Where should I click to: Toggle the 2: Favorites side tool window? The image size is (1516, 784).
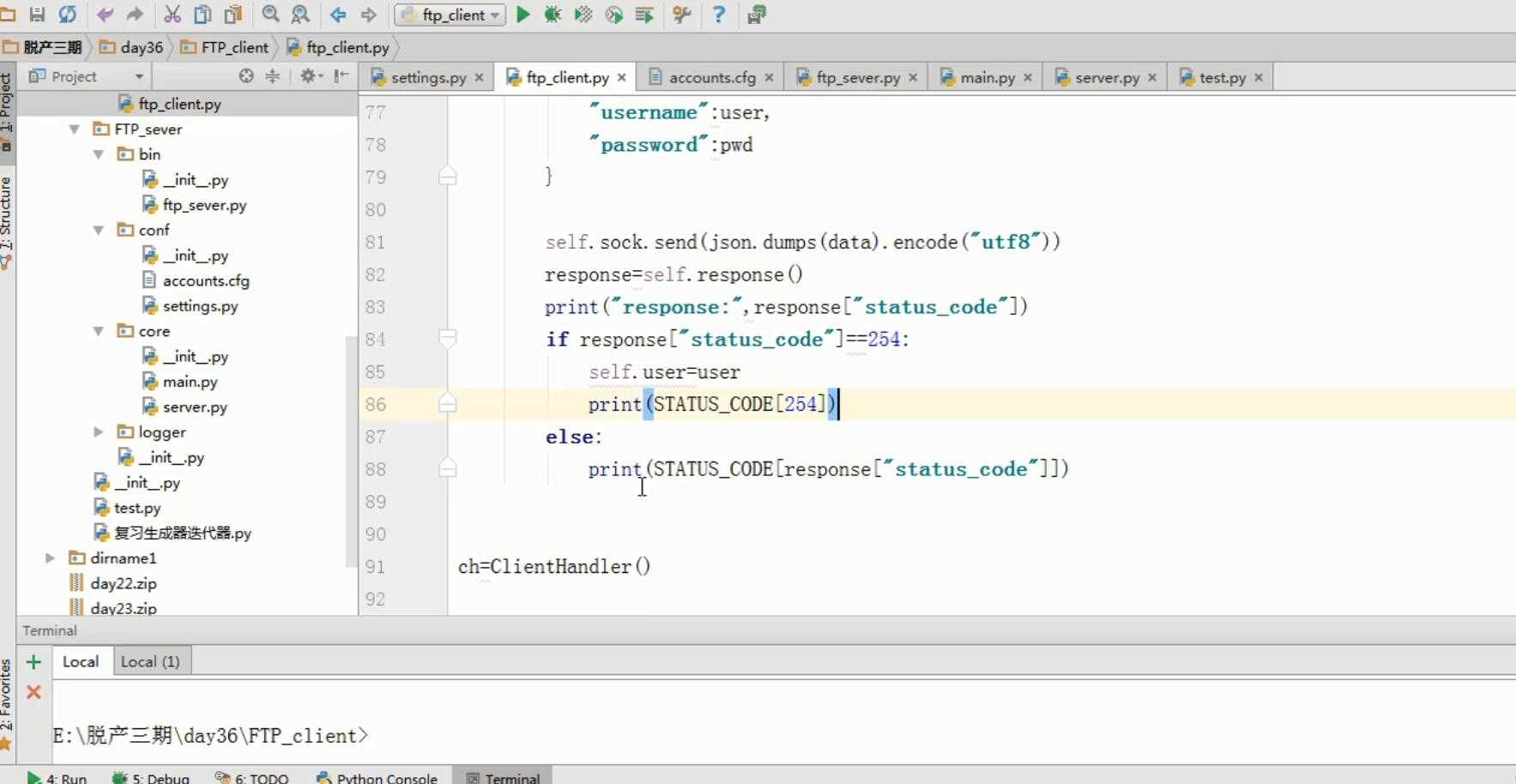click(x=7, y=703)
